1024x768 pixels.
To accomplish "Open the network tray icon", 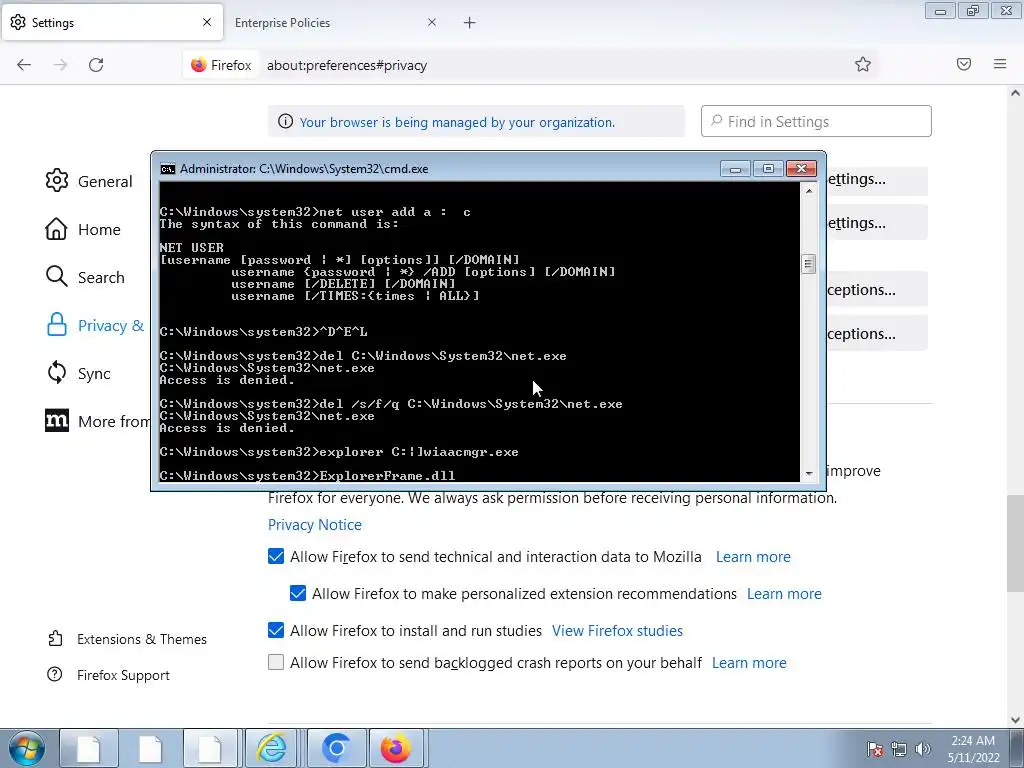I will (899, 749).
